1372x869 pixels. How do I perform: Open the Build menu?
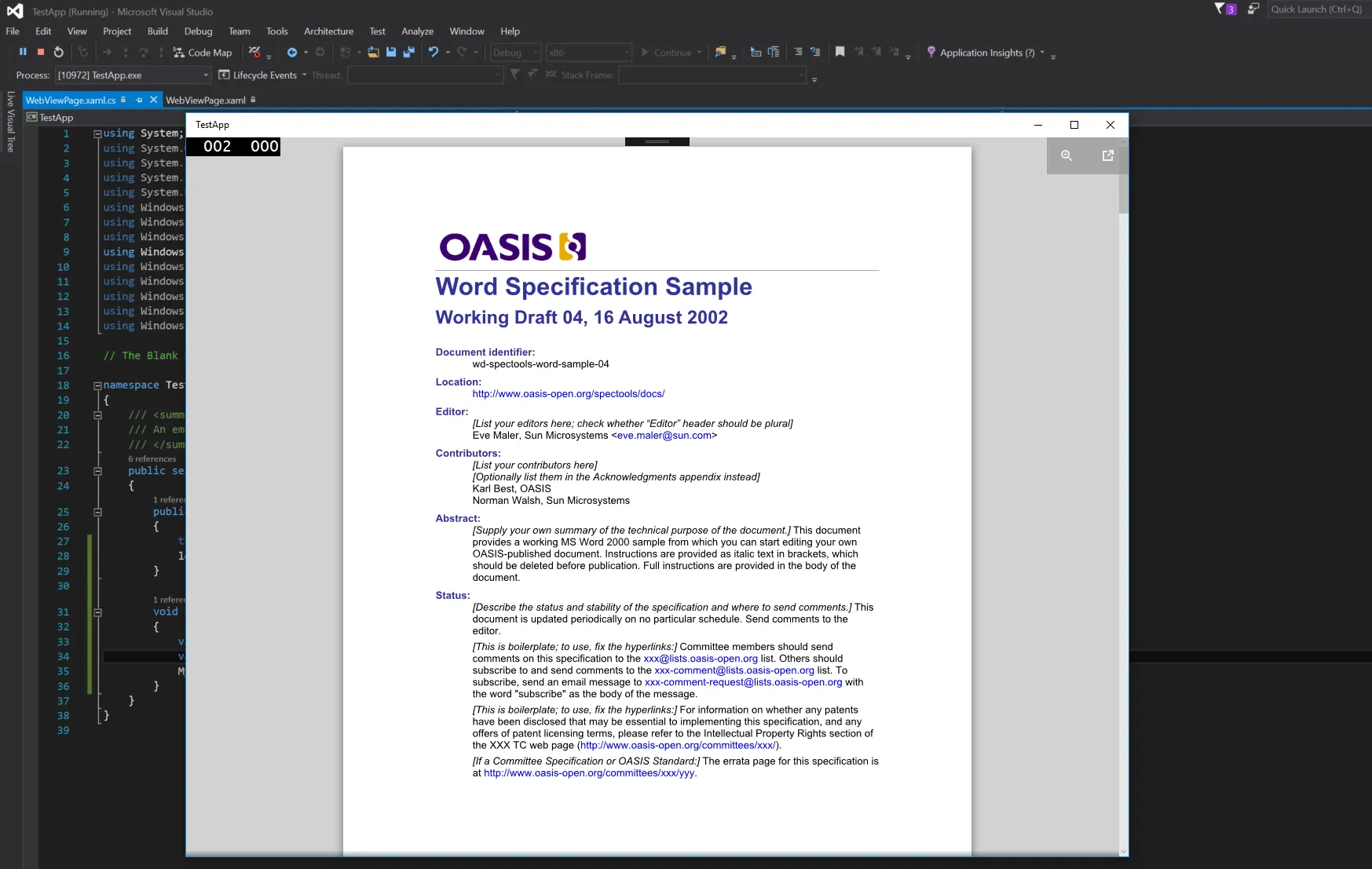158,31
